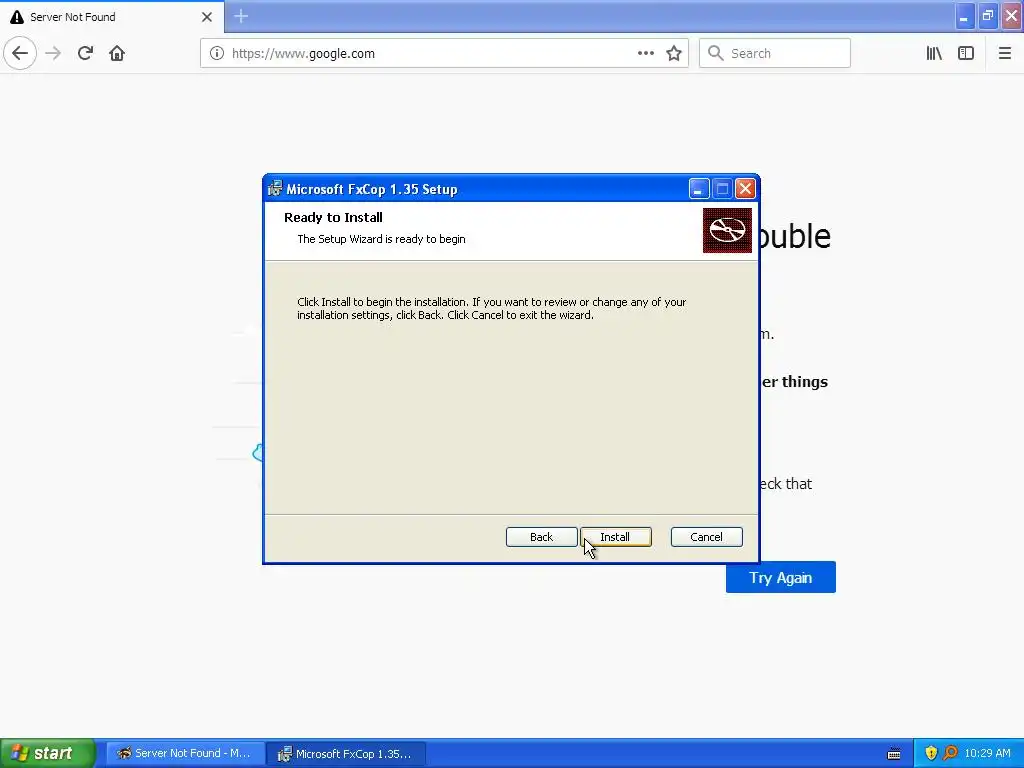
Task: Close the Server Not Found tab
Action: click(206, 17)
